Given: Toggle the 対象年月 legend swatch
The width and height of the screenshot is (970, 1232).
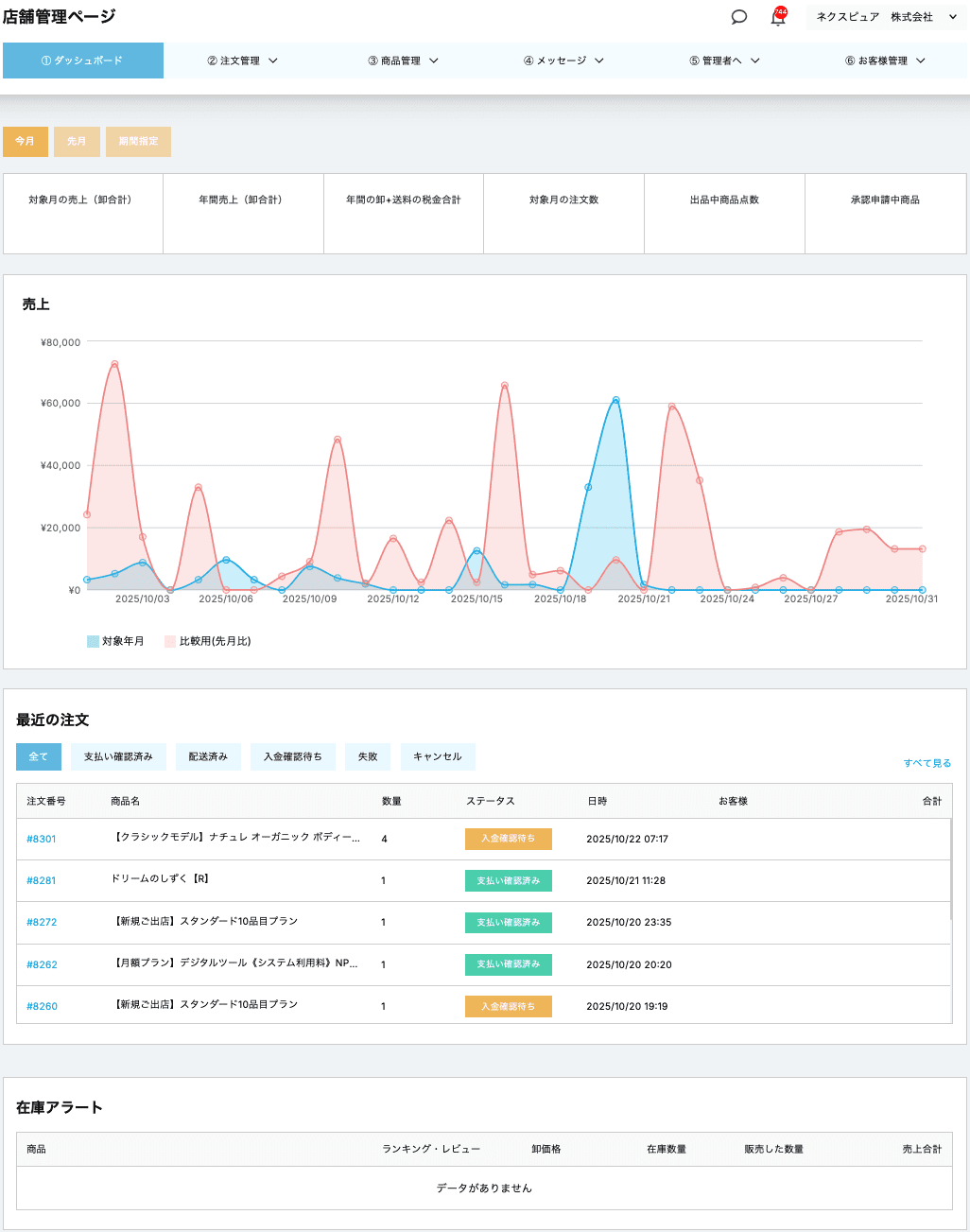Looking at the screenshot, I should (94, 641).
